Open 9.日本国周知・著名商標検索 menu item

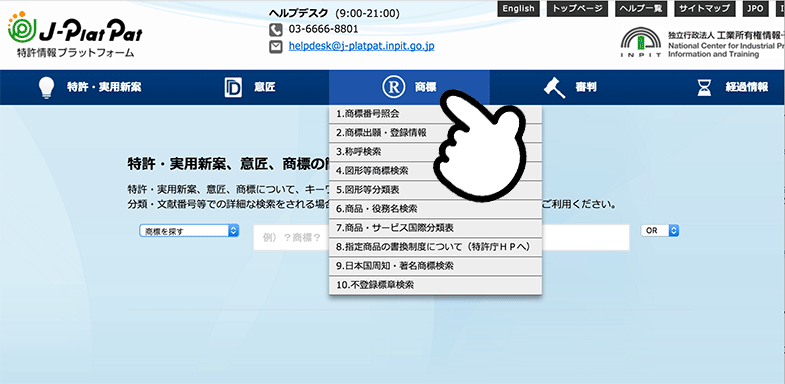436,266
